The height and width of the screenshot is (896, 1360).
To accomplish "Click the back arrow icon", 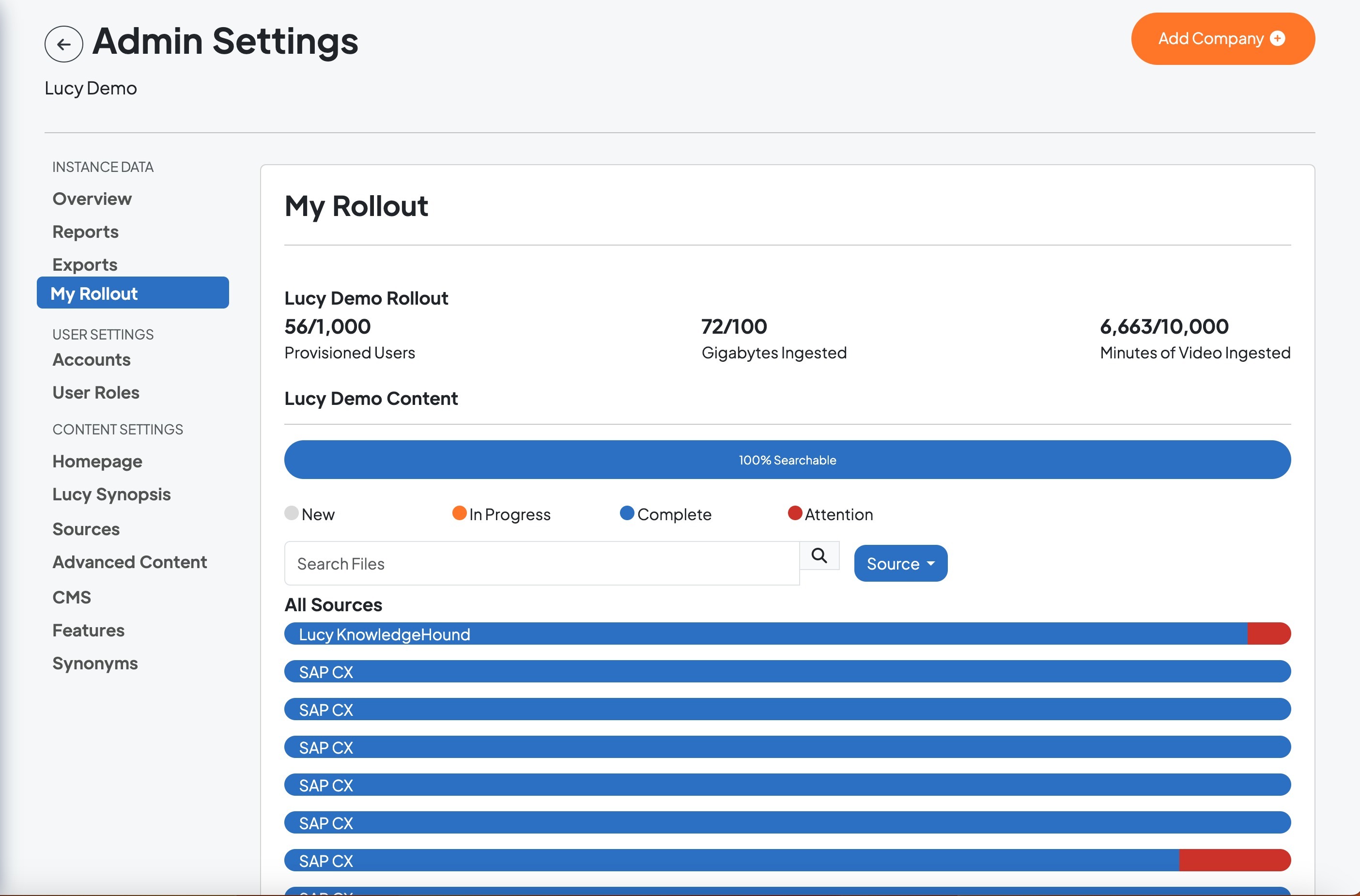I will coord(63,44).
